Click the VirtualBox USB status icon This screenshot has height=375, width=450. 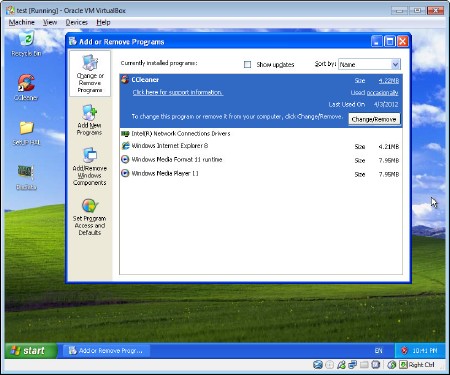point(341,365)
